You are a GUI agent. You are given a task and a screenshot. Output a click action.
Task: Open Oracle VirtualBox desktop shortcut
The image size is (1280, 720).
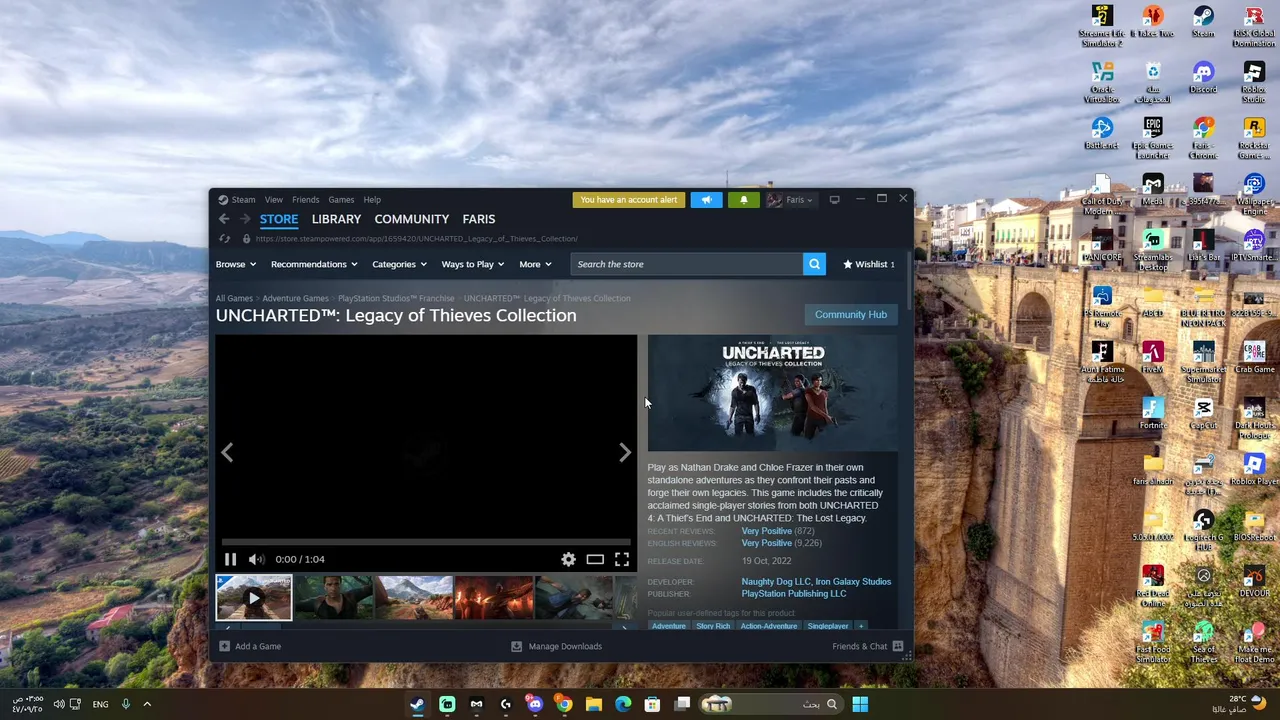pos(1102,82)
